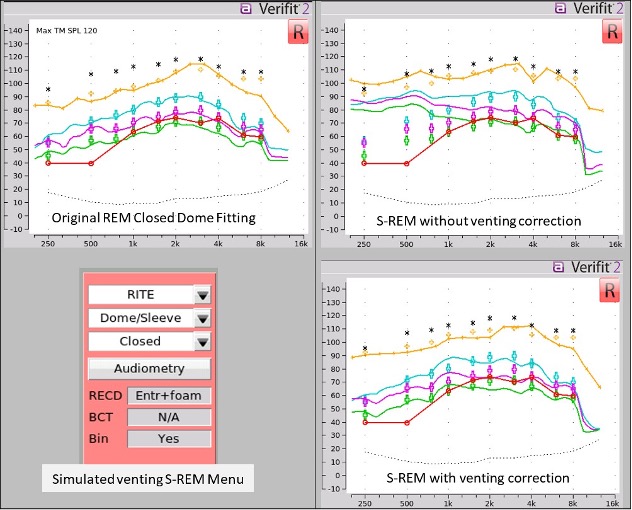This screenshot has height=510, width=632.
Task: Click the Verifit logo icon above S-REM without venting panel
Action: (560, 8)
